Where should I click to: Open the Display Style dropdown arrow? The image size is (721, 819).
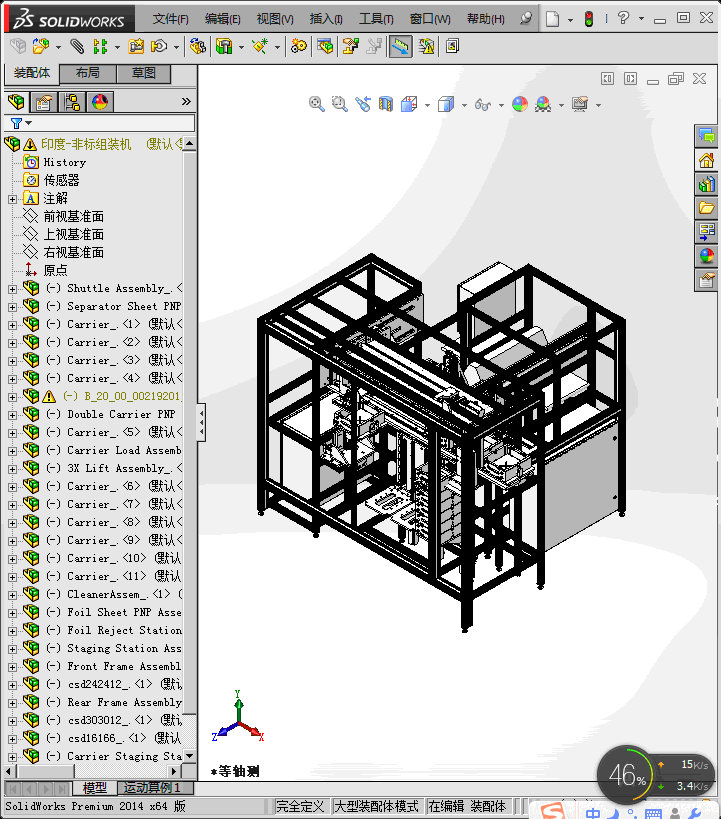point(464,105)
